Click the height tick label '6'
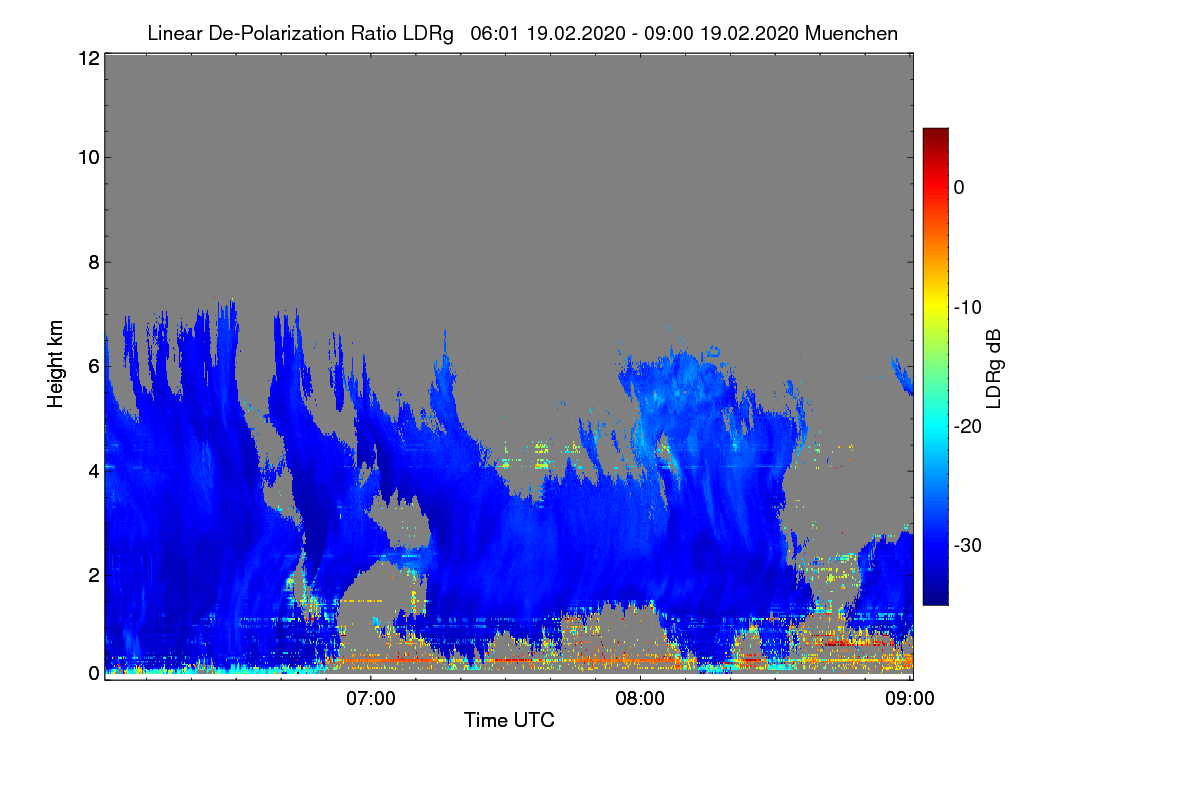This screenshot has width=1200, height=800. 92,366
